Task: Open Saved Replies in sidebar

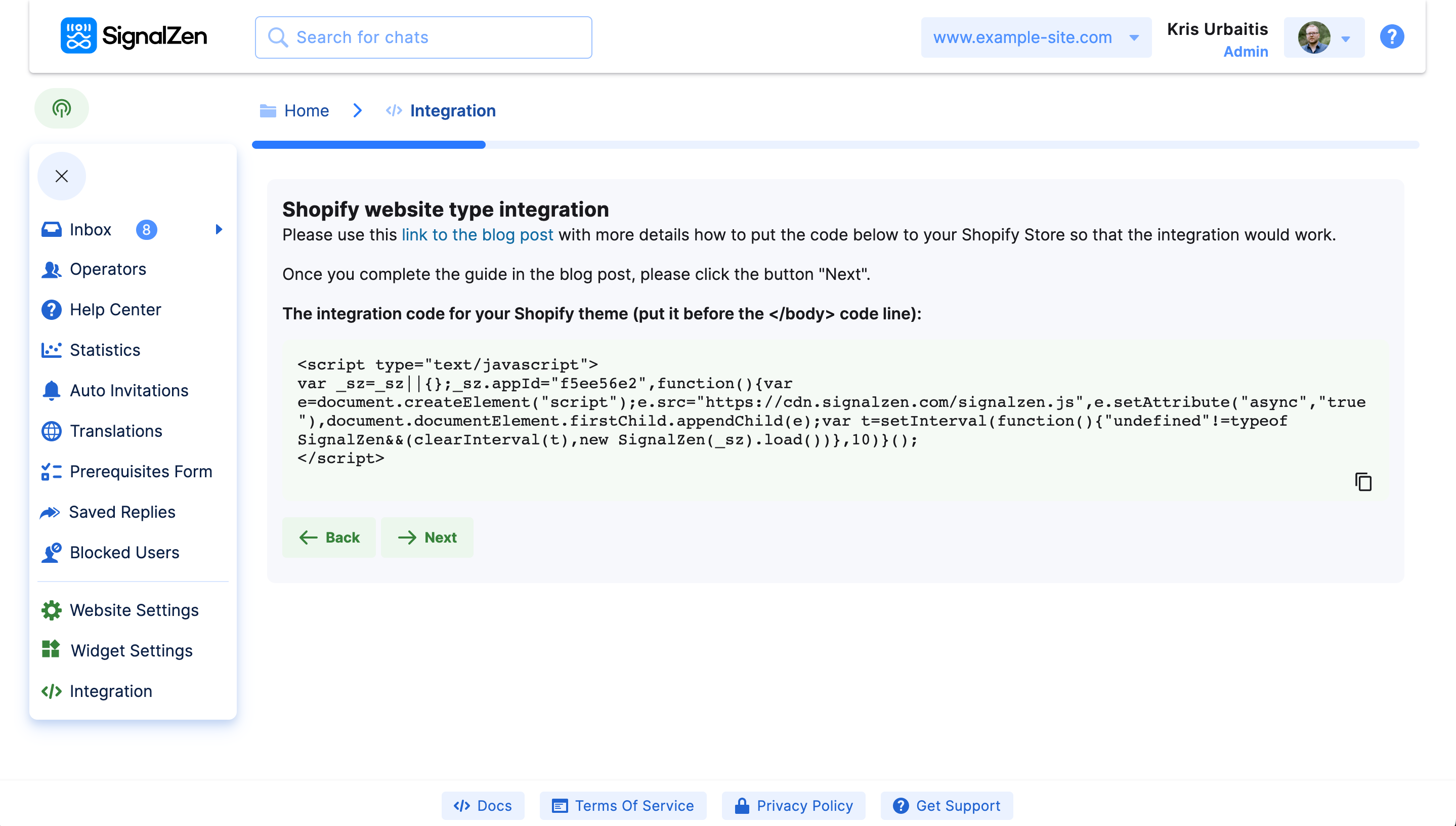Action: click(122, 512)
